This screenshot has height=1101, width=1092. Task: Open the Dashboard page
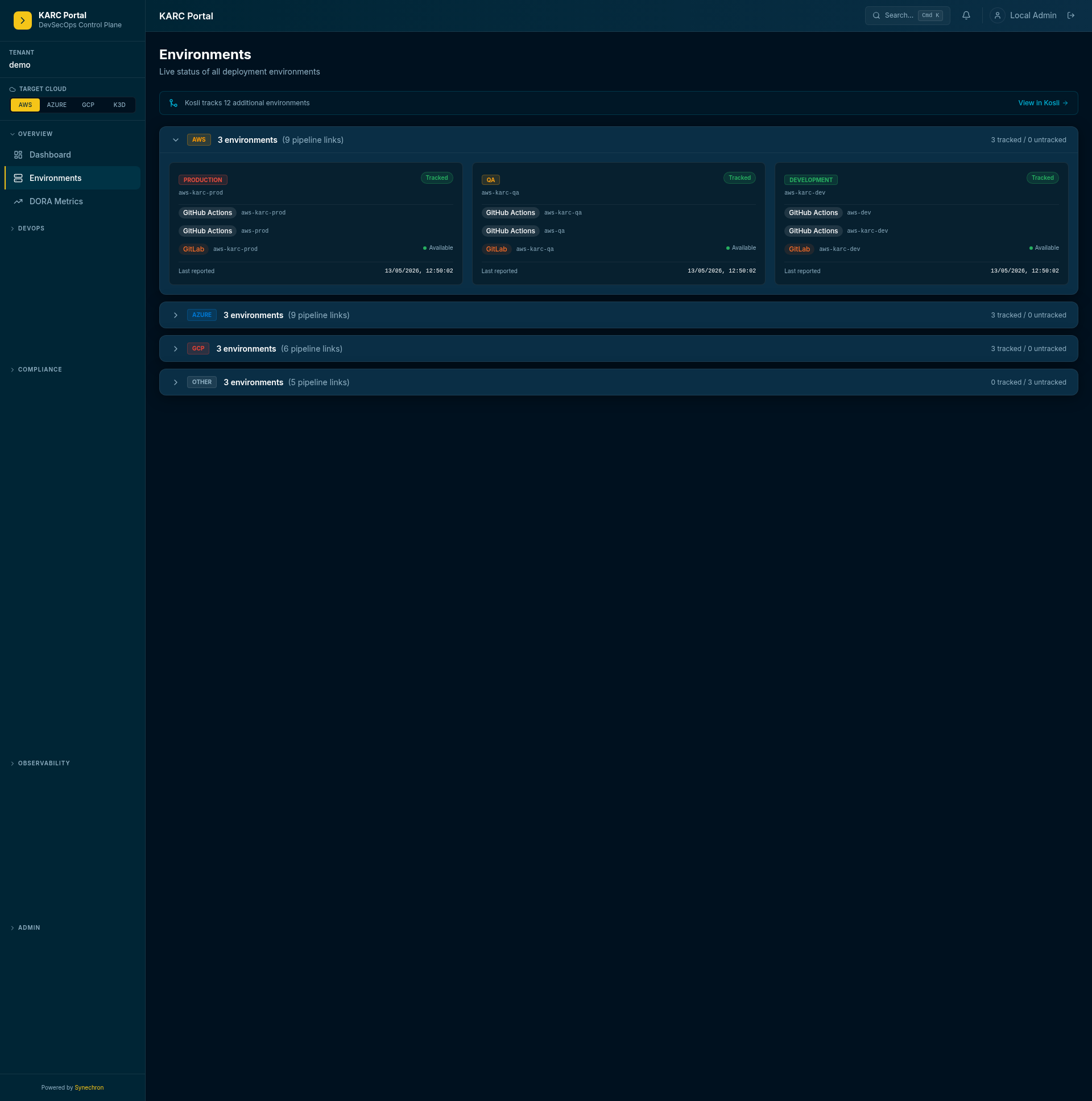point(72,155)
